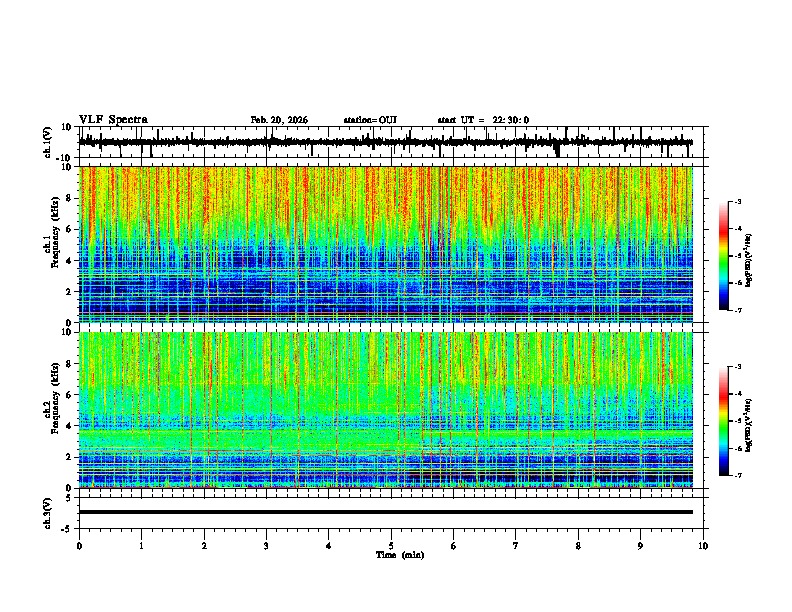Click the "9" tick on the Time axis
Viewport: 792px width, 612px height.
tap(640, 546)
